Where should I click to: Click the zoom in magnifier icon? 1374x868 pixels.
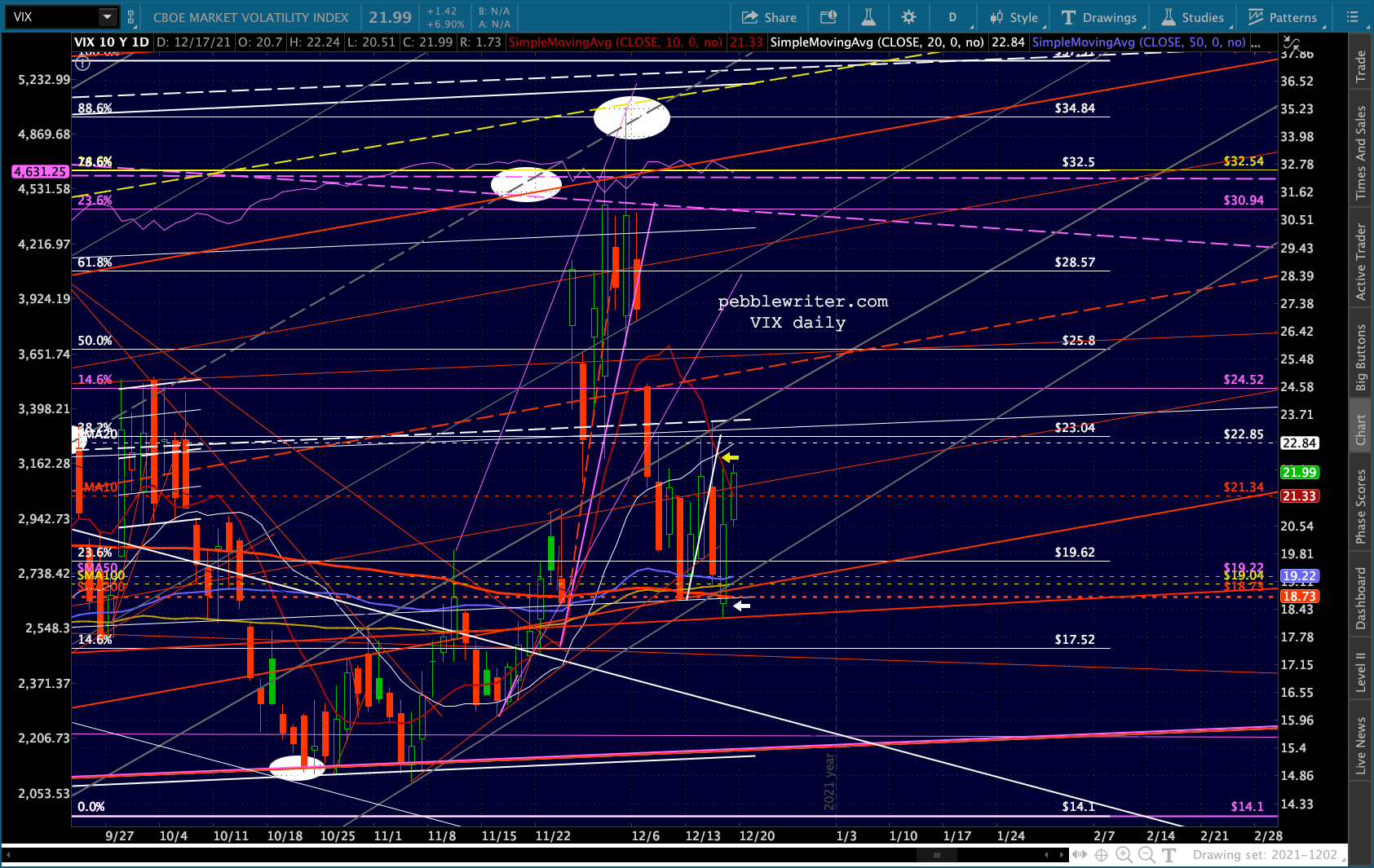(1124, 855)
